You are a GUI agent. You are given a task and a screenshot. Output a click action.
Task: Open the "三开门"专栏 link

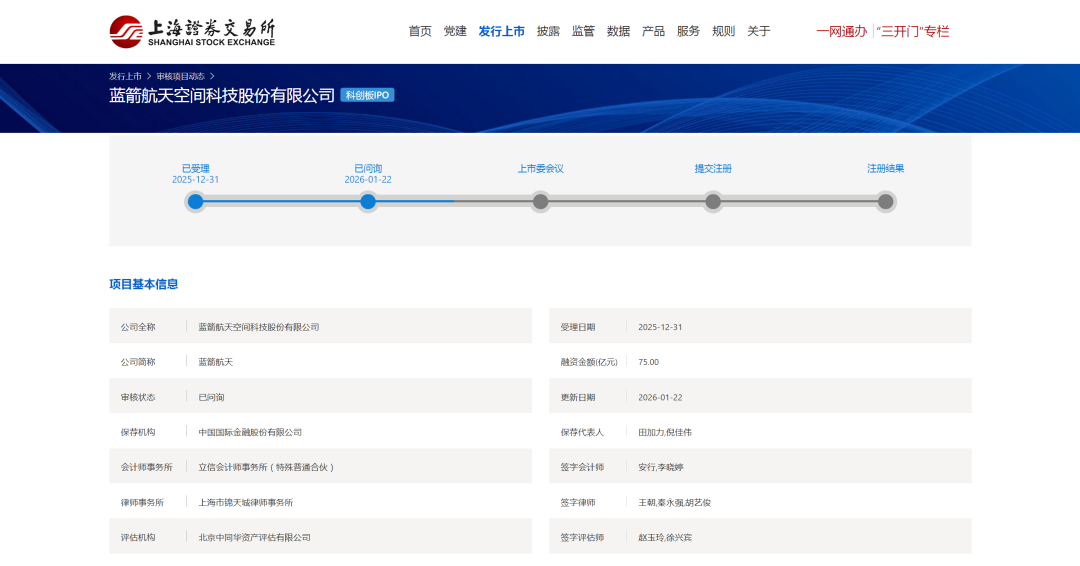click(913, 31)
